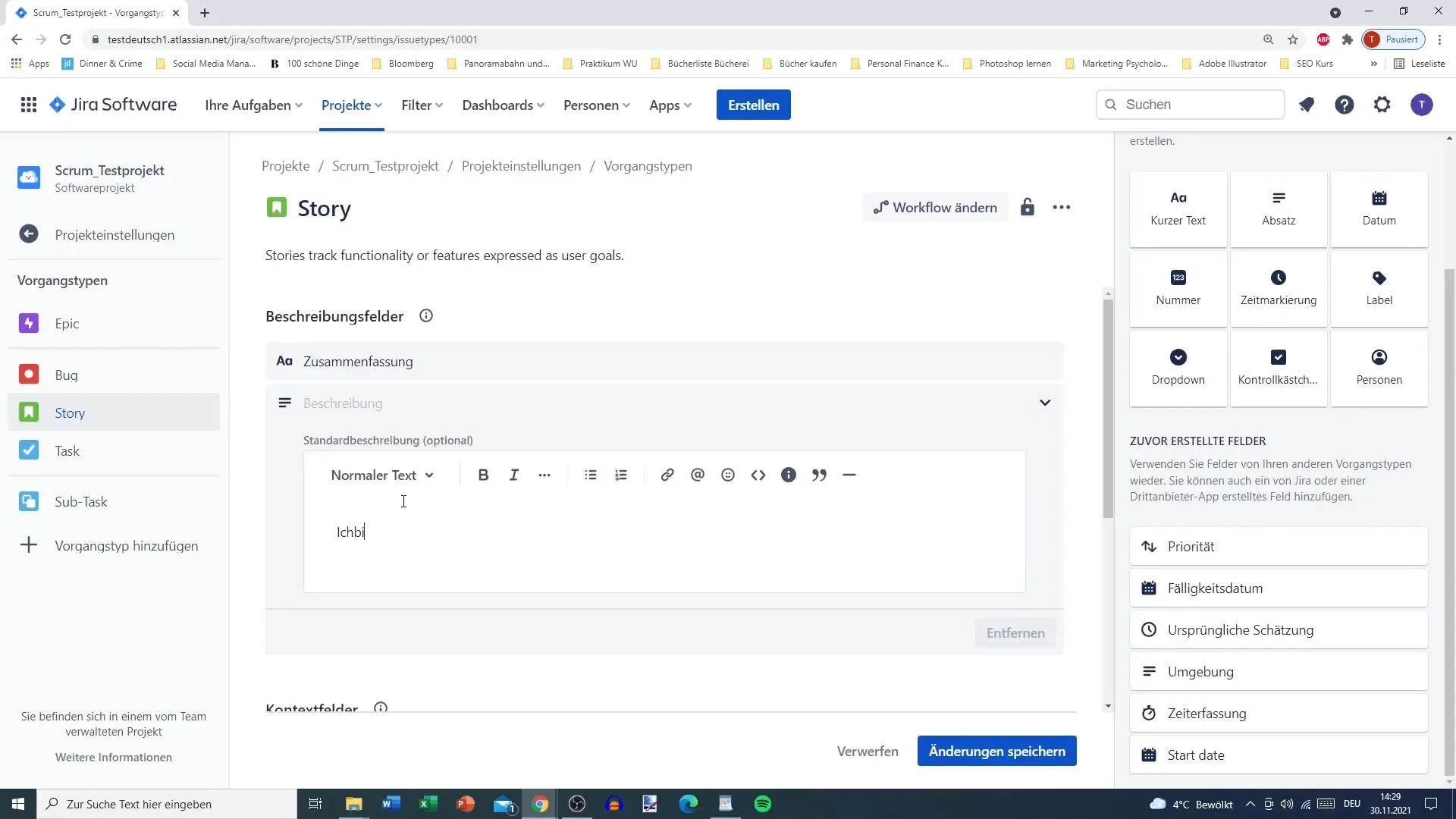The image size is (1456, 819).
Task: Open Jira settings gear
Action: (x=1382, y=105)
